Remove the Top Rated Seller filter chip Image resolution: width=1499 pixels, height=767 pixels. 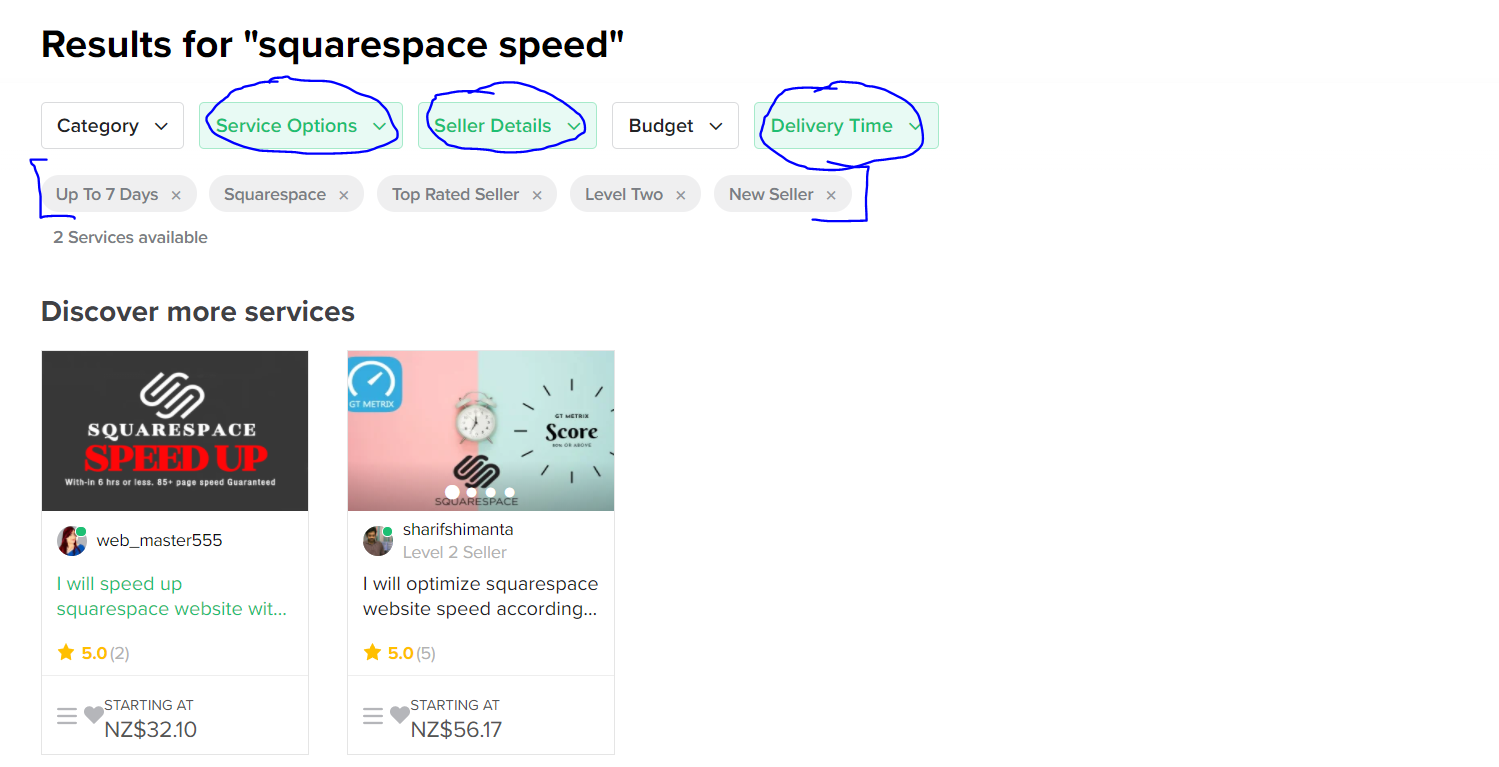point(537,195)
